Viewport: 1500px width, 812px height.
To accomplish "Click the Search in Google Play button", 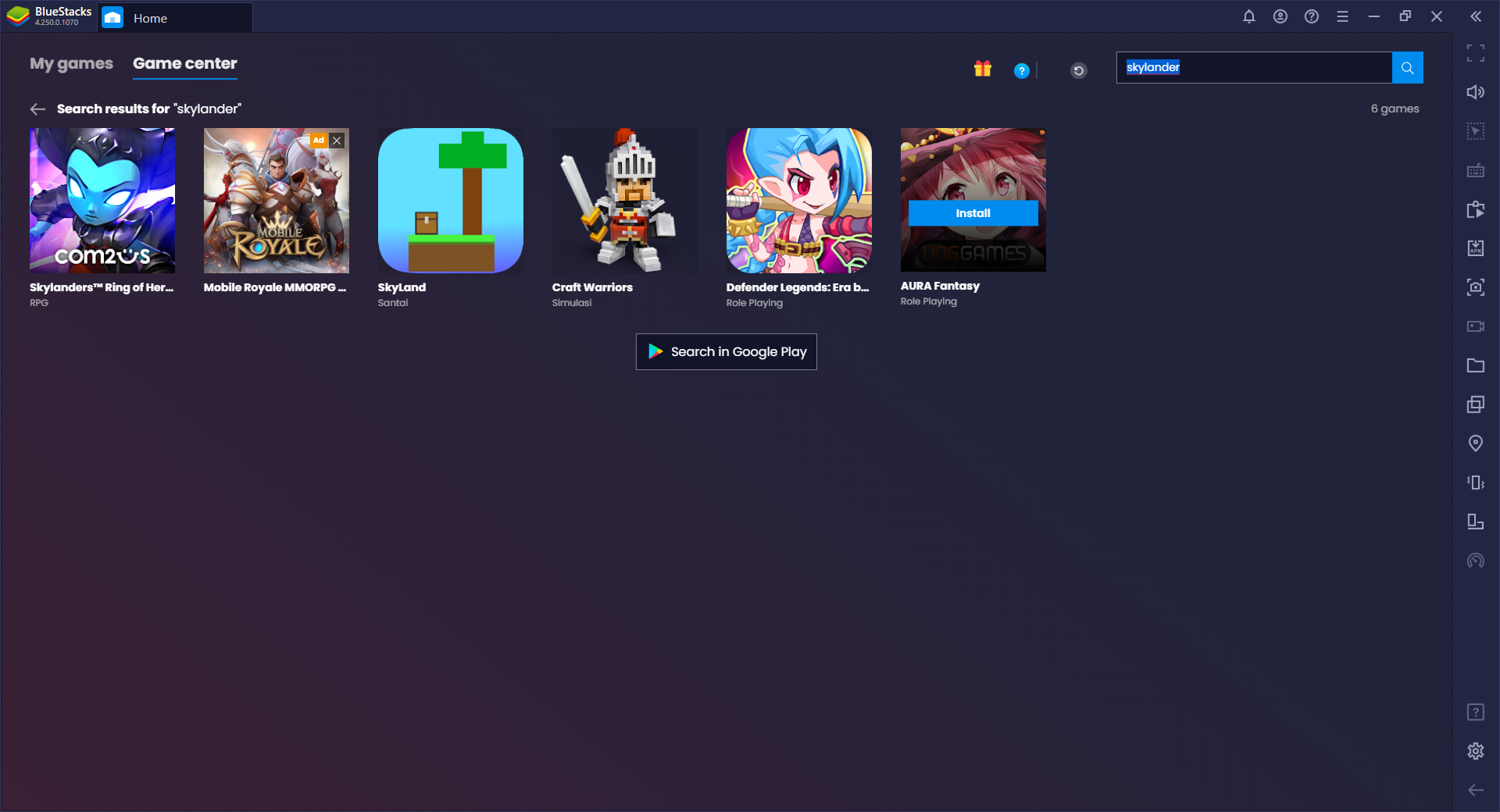I will (x=727, y=351).
